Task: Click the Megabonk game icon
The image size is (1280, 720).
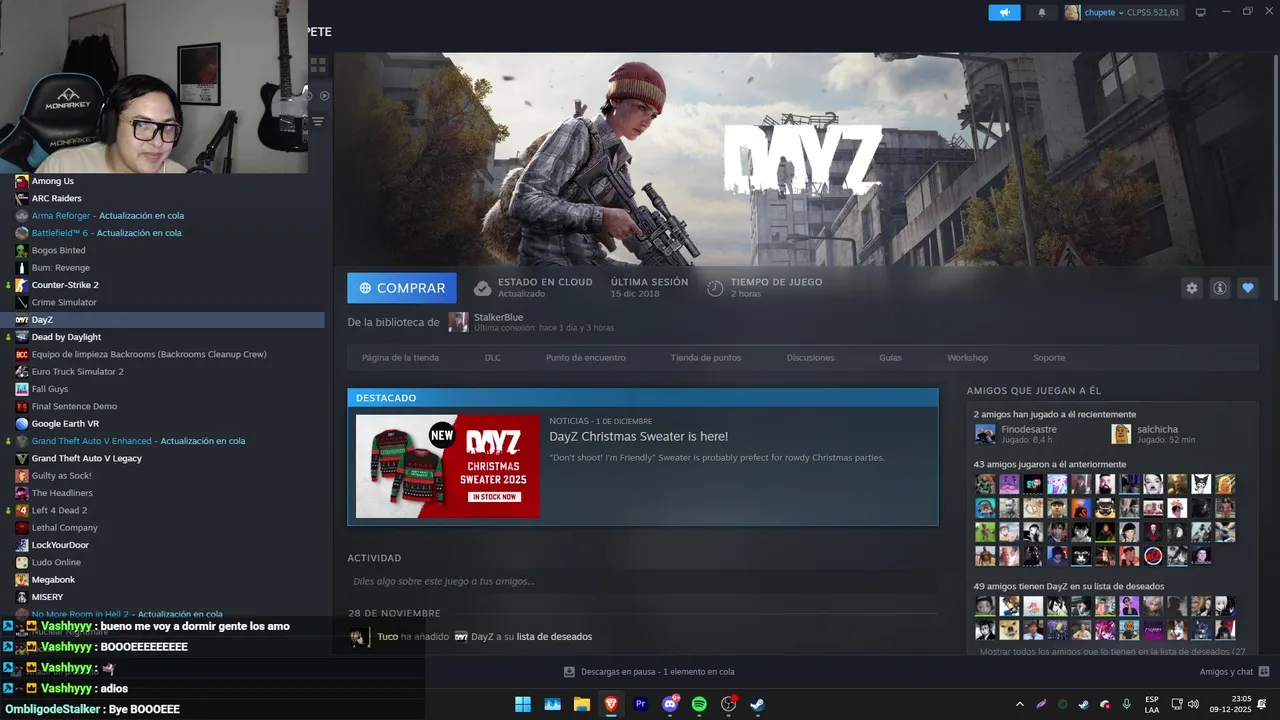Action: click(x=22, y=580)
